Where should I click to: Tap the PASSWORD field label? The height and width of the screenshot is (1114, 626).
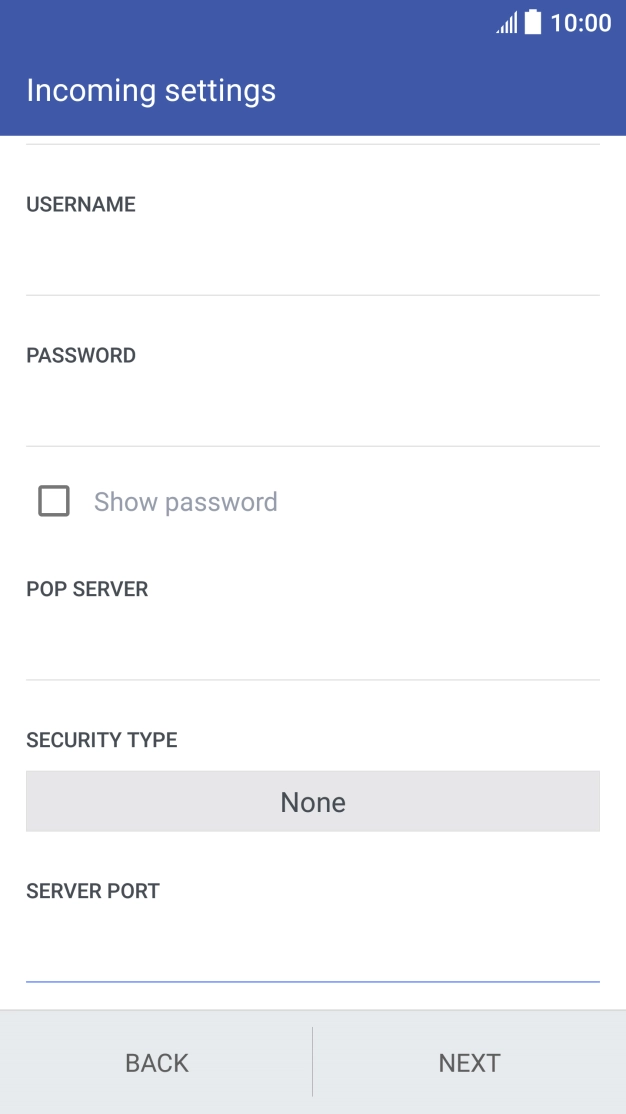81,356
